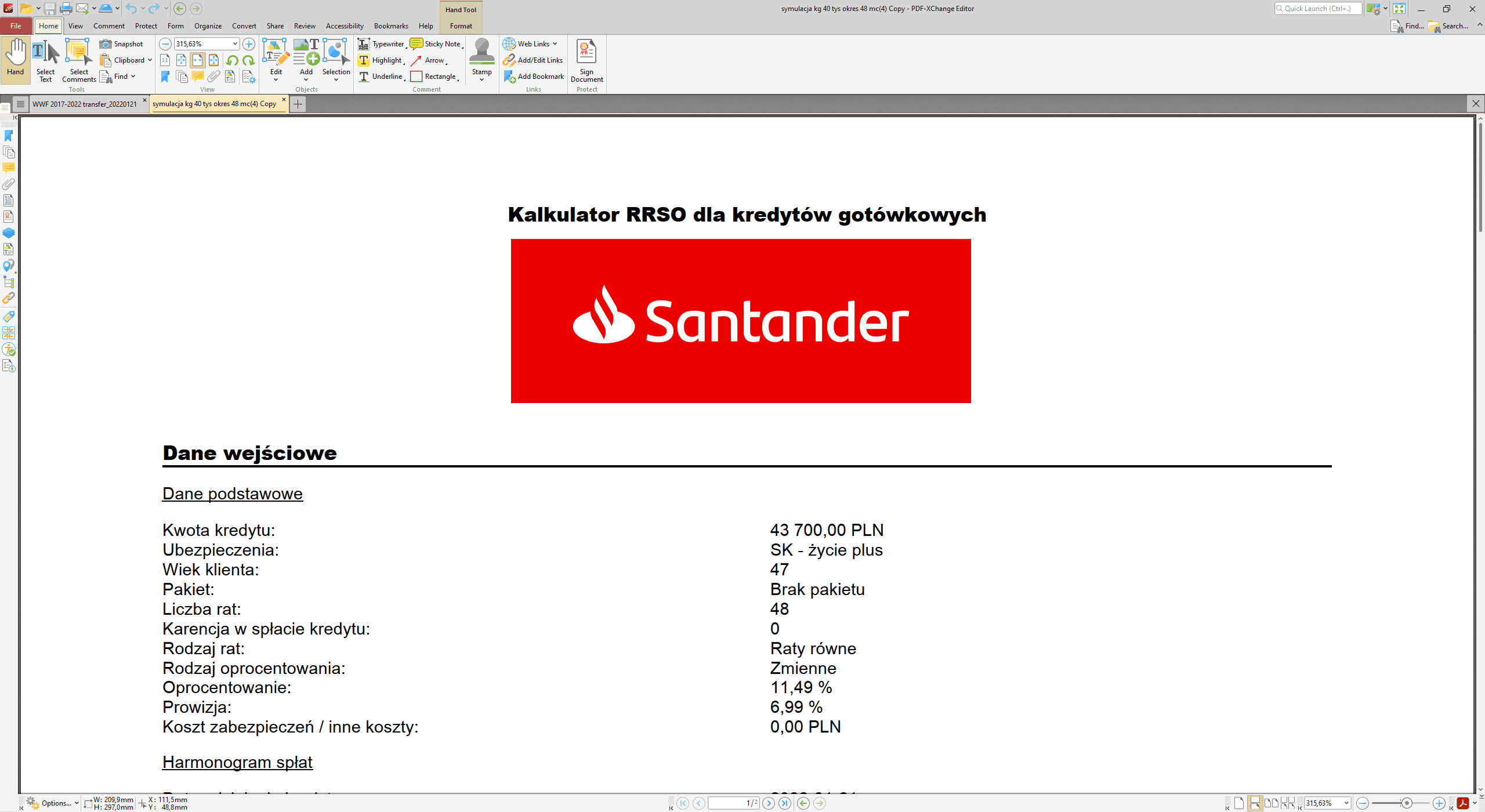This screenshot has height=812, width=1485.
Task: Click Add/Edit Links
Action: pyautogui.click(x=533, y=60)
